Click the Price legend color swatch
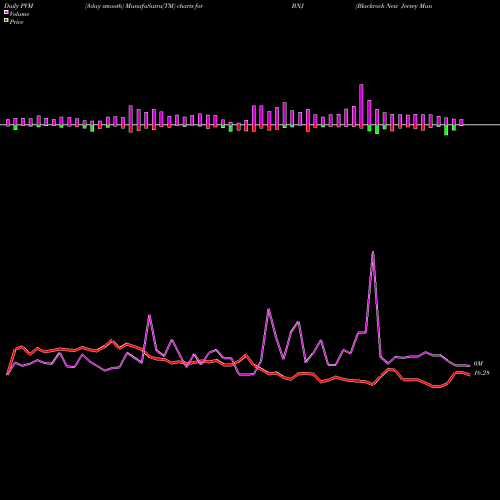Screen dimensions: 500x500 [6, 21]
